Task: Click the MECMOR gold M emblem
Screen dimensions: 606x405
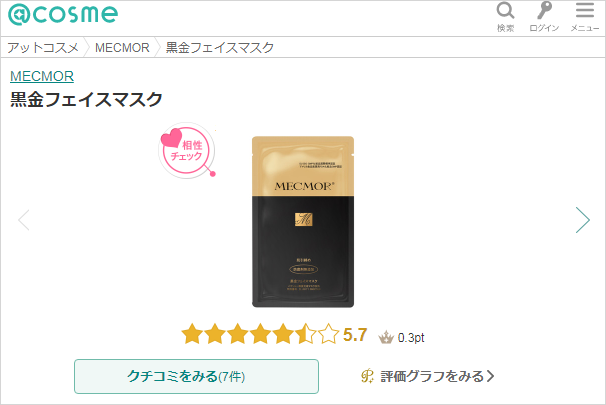Action: (303, 220)
